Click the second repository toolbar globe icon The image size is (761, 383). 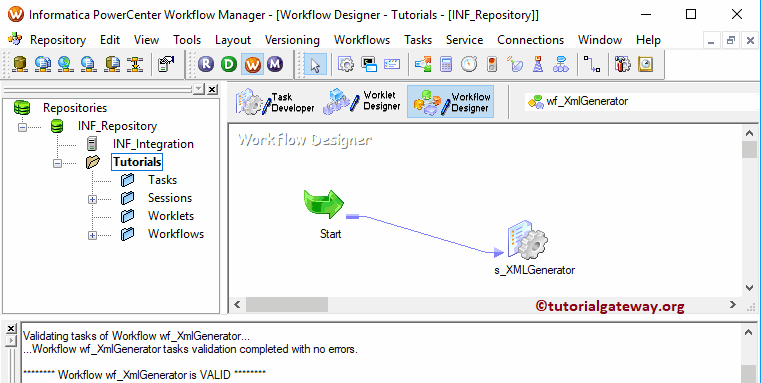[x=42, y=64]
